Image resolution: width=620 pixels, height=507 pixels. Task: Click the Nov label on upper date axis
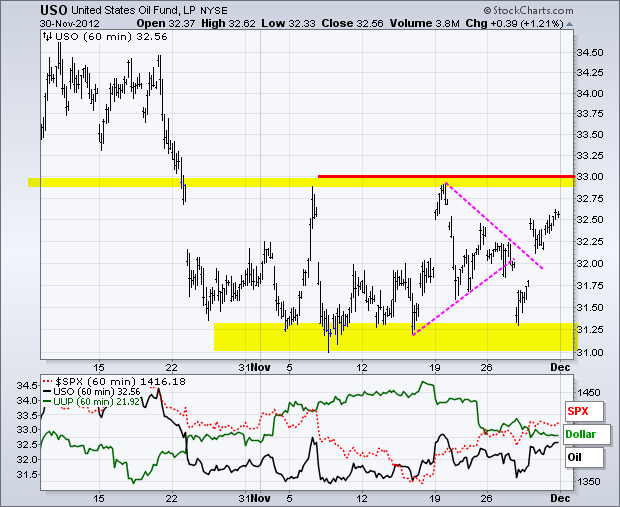pyautogui.click(x=260, y=367)
